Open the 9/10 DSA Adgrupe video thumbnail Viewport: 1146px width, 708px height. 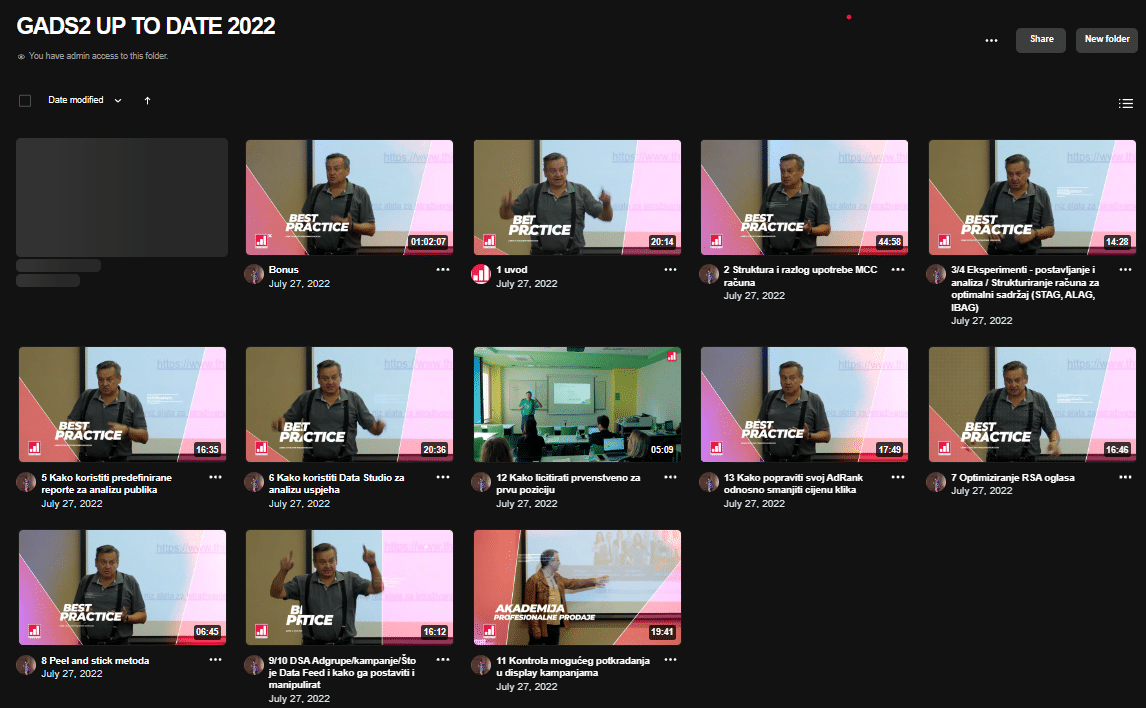click(x=349, y=587)
